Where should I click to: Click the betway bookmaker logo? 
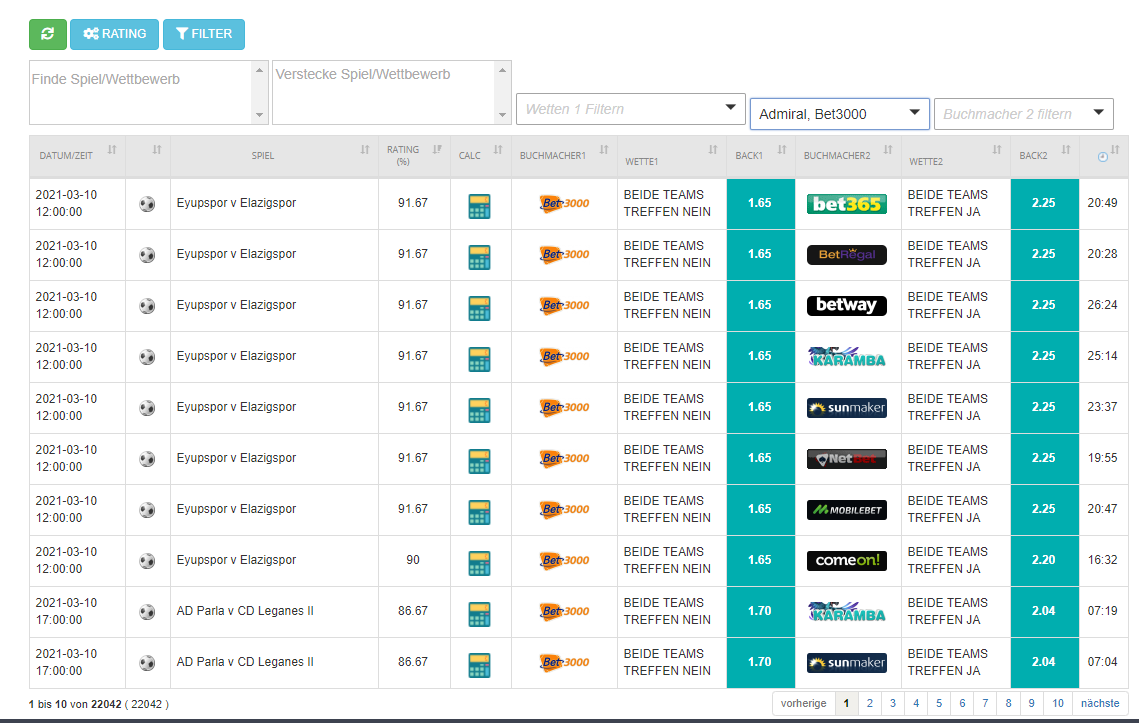pos(847,305)
